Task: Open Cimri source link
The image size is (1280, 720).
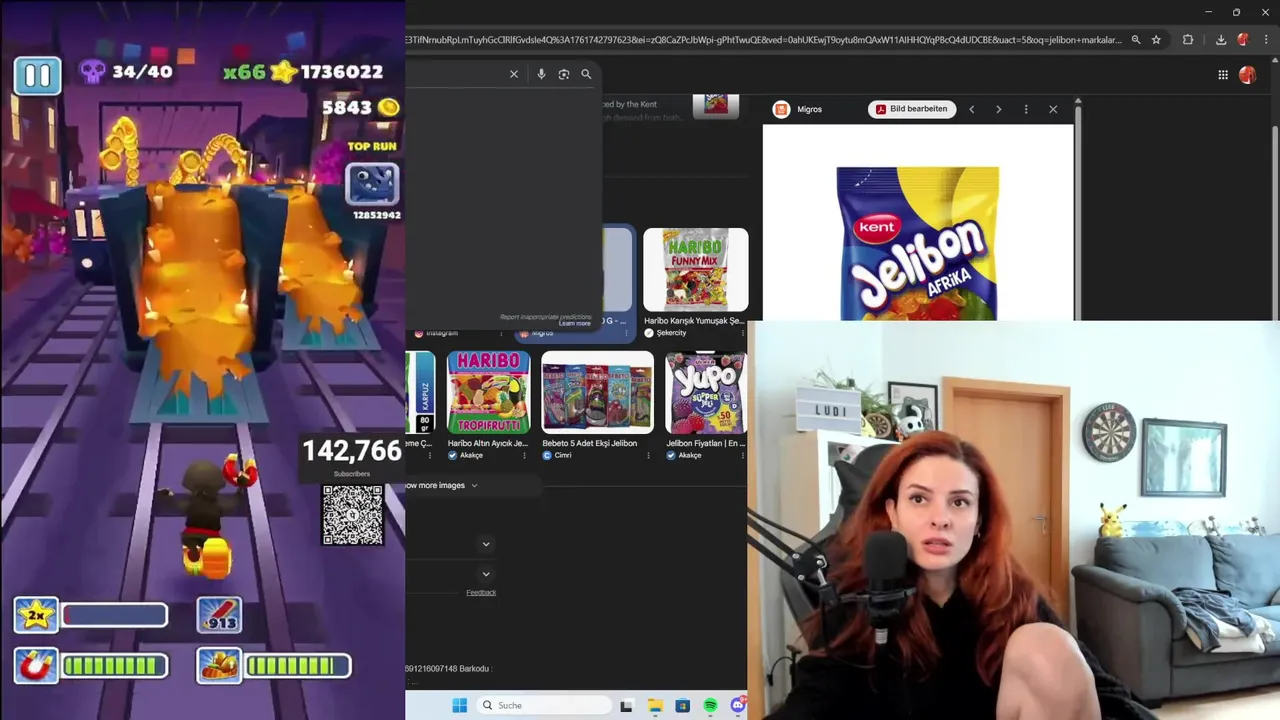Action: click(x=558, y=455)
